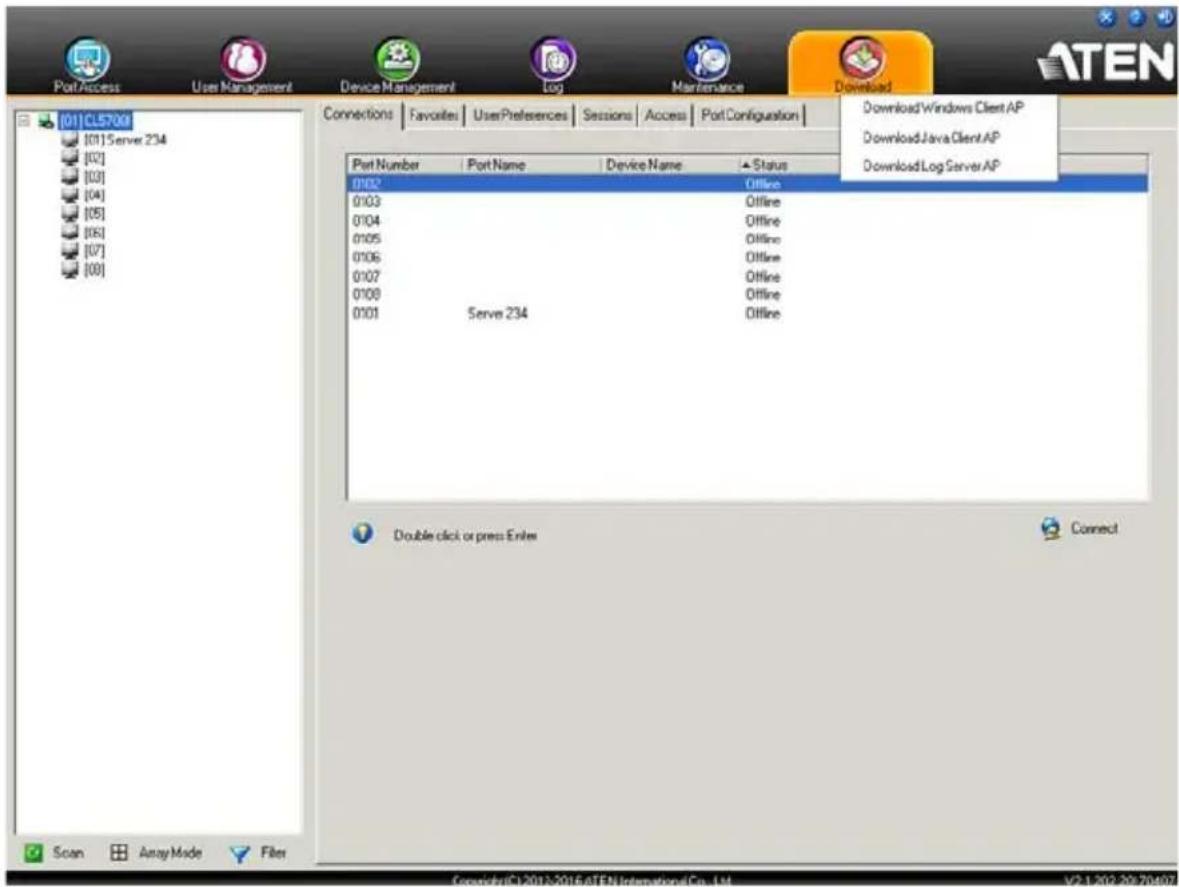
Task: Click the Scan icon at bottom left
Action: point(33,852)
